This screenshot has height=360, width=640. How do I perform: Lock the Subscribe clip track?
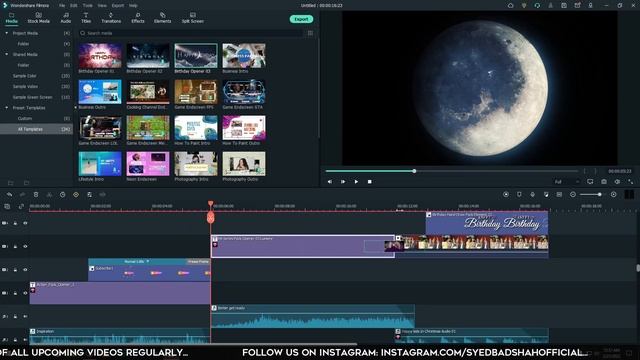click(x=16, y=270)
